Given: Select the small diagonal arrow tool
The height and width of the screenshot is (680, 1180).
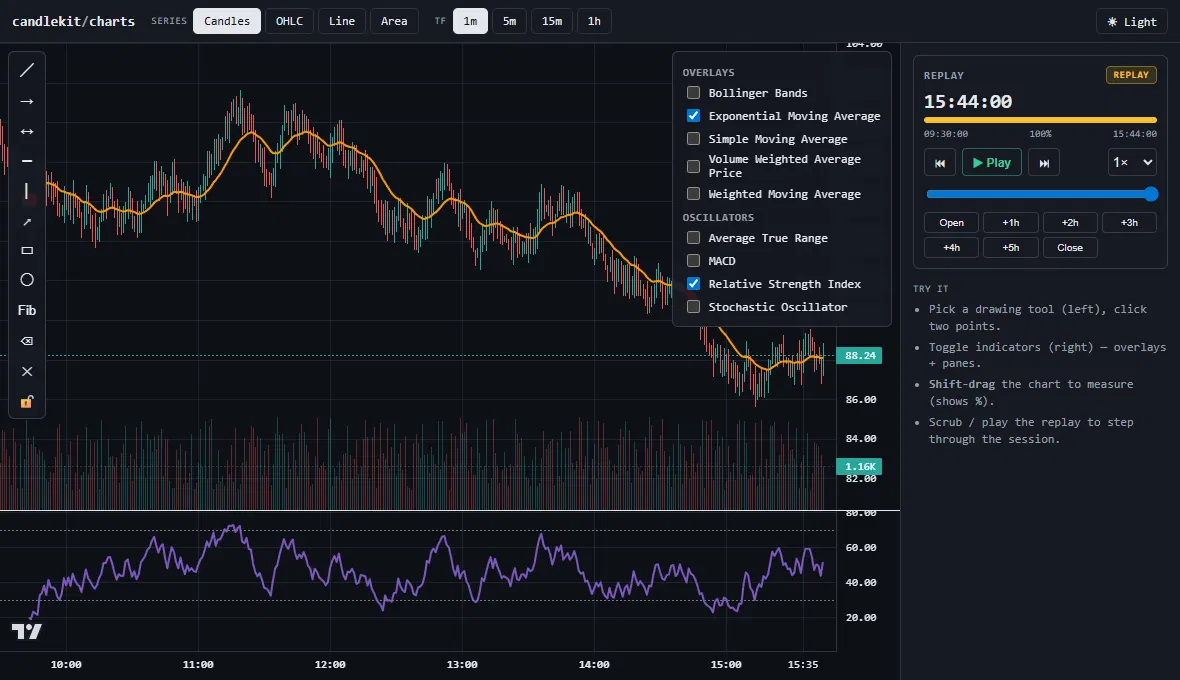Looking at the screenshot, I should 27,221.
